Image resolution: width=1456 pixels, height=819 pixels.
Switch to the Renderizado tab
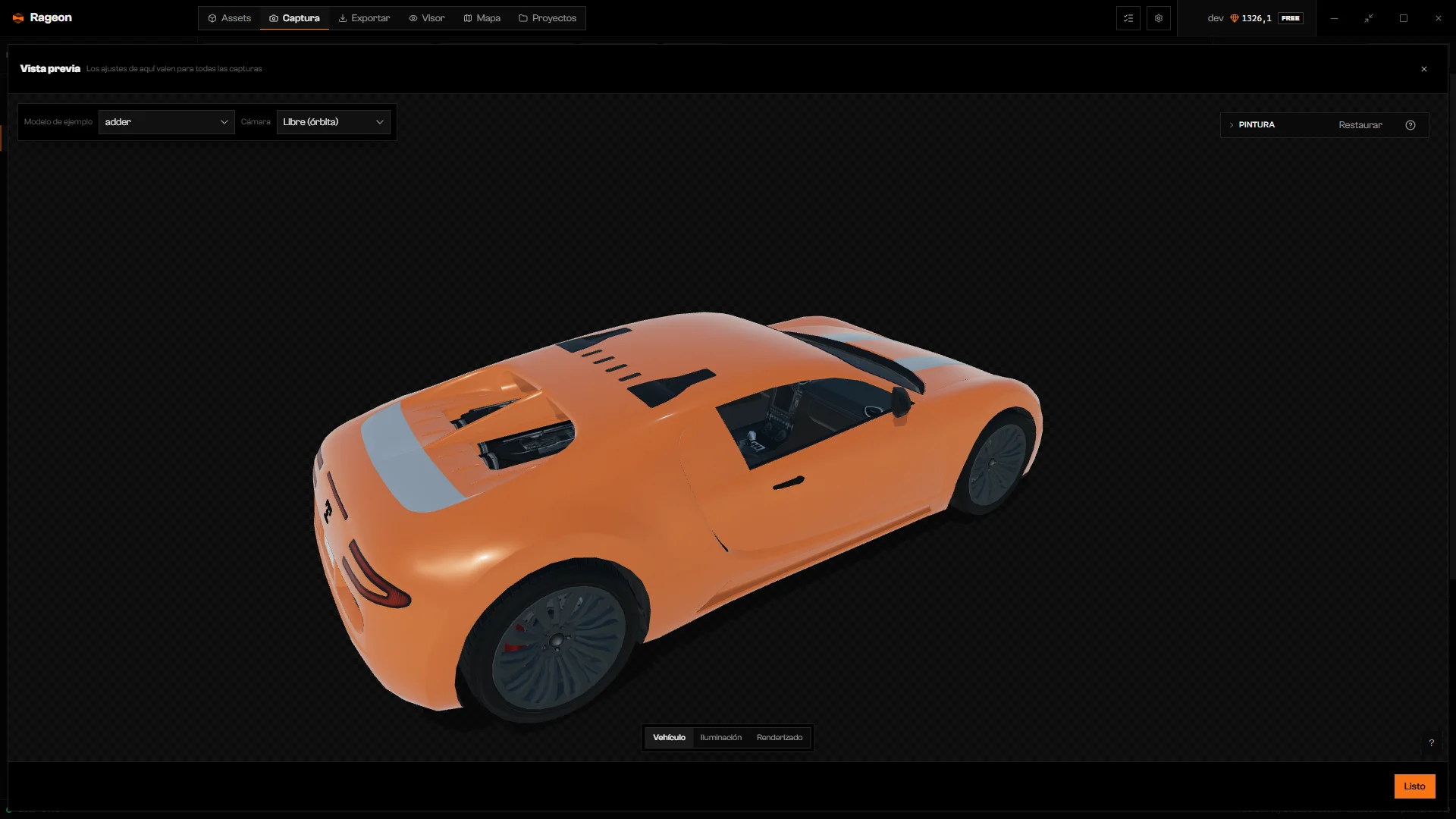(779, 738)
